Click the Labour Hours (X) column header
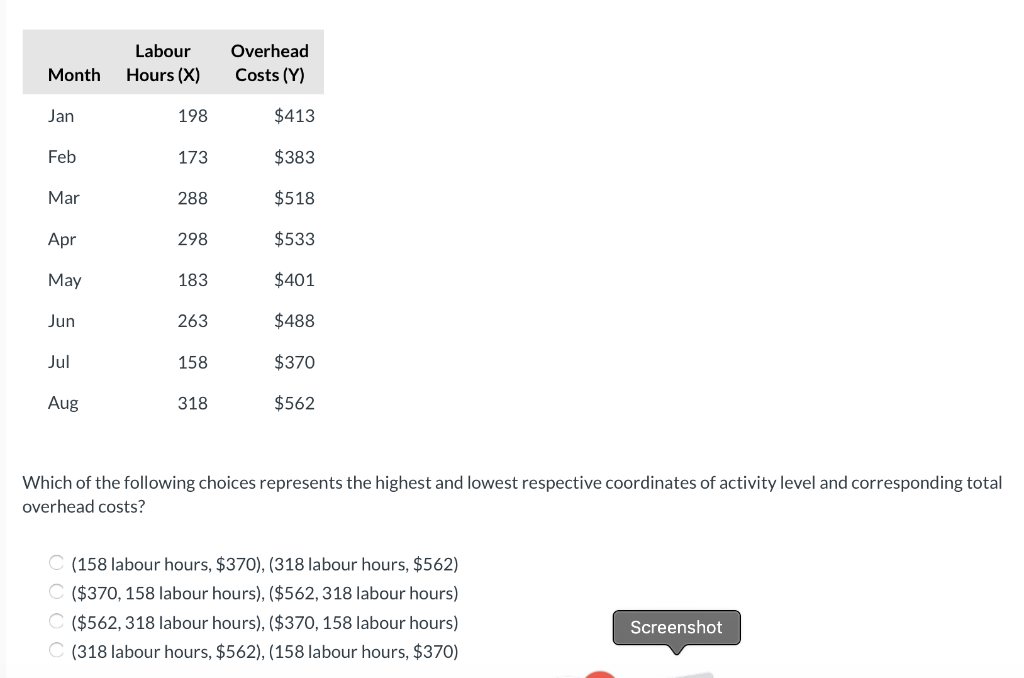The image size is (1024, 678). [x=163, y=62]
